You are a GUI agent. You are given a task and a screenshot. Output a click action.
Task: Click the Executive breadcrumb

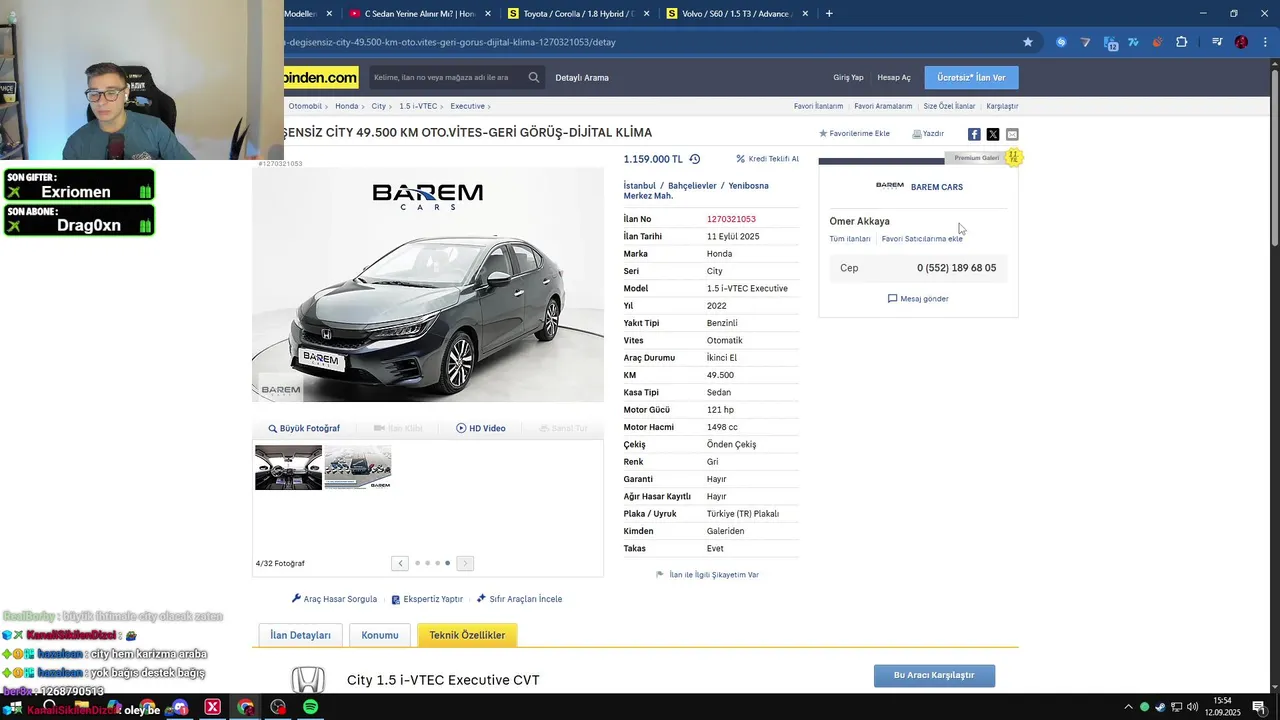click(467, 106)
